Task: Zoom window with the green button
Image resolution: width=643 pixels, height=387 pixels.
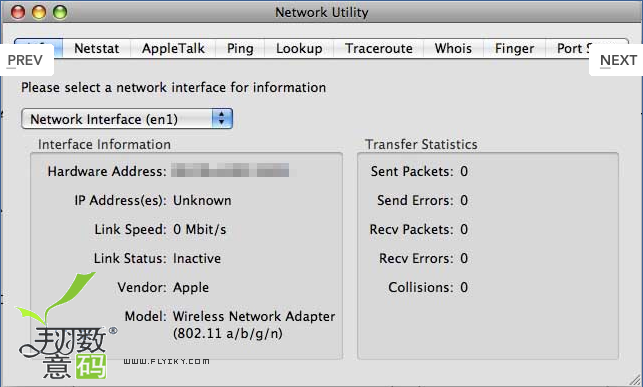Action: 60,12
